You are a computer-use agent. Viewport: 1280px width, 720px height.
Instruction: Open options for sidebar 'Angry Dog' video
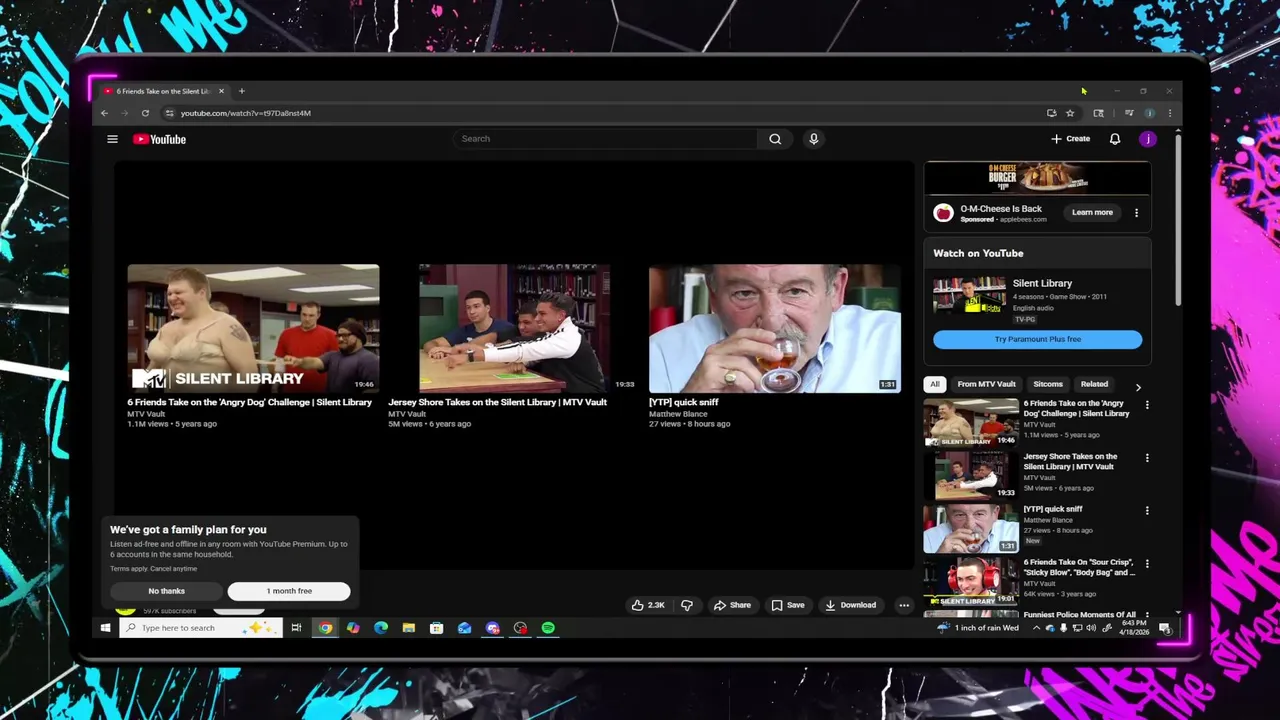pos(1147,405)
